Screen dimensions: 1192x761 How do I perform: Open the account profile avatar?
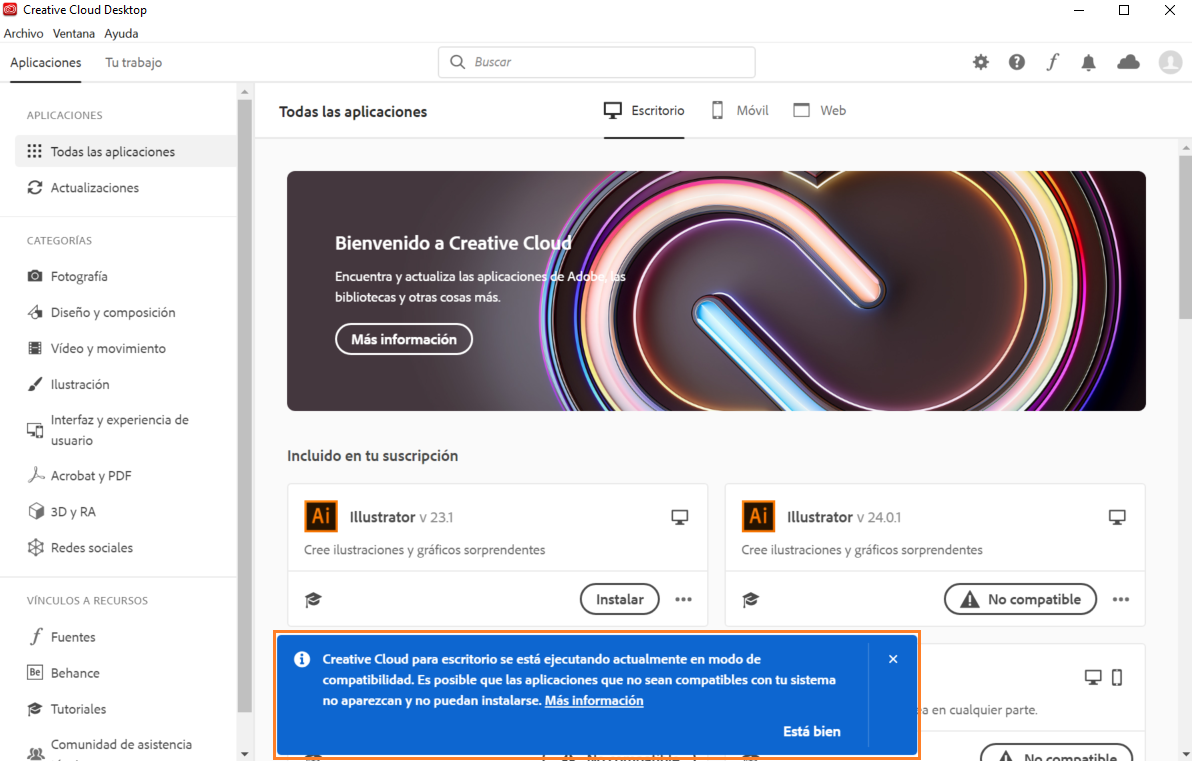click(x=1170, y=62)
